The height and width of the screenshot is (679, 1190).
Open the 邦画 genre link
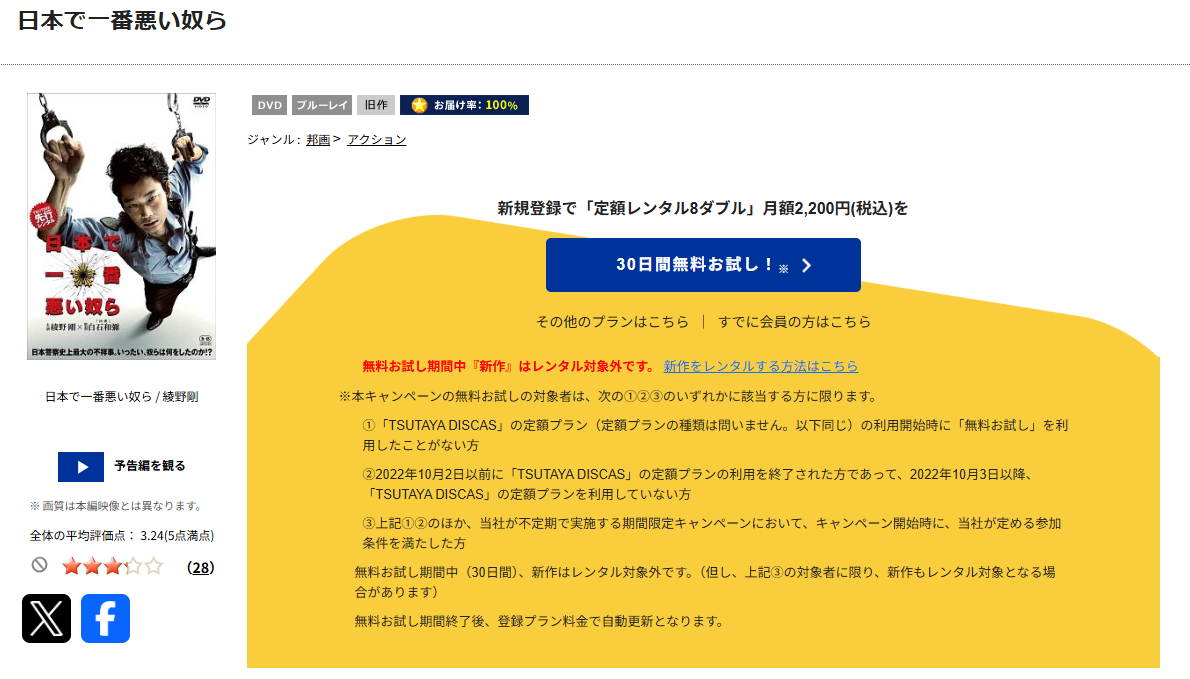point(318,140)
